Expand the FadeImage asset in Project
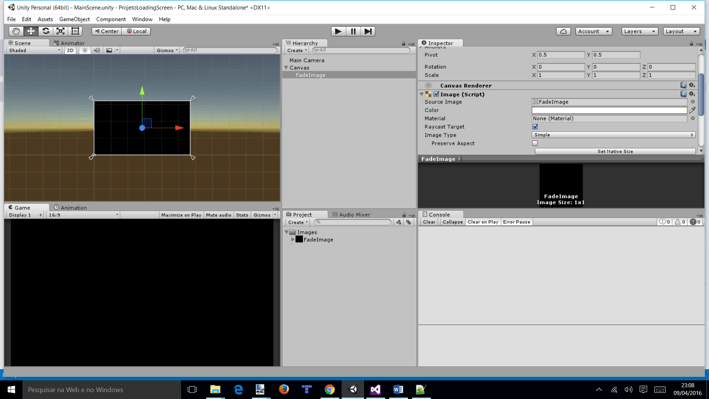Image resolution: width=709 pixels, height=399 pixels. pyautogui.click(x=293, y=240)
